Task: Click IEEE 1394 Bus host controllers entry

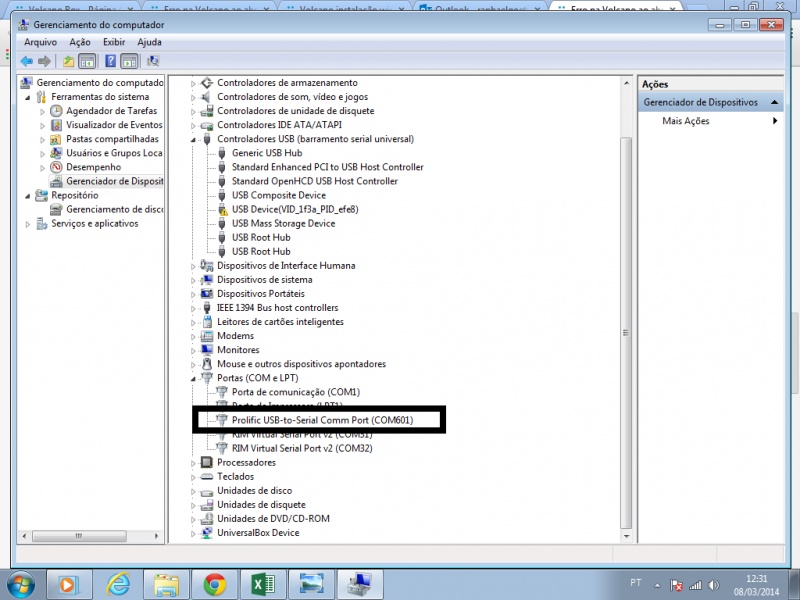Action: point(278,308)
